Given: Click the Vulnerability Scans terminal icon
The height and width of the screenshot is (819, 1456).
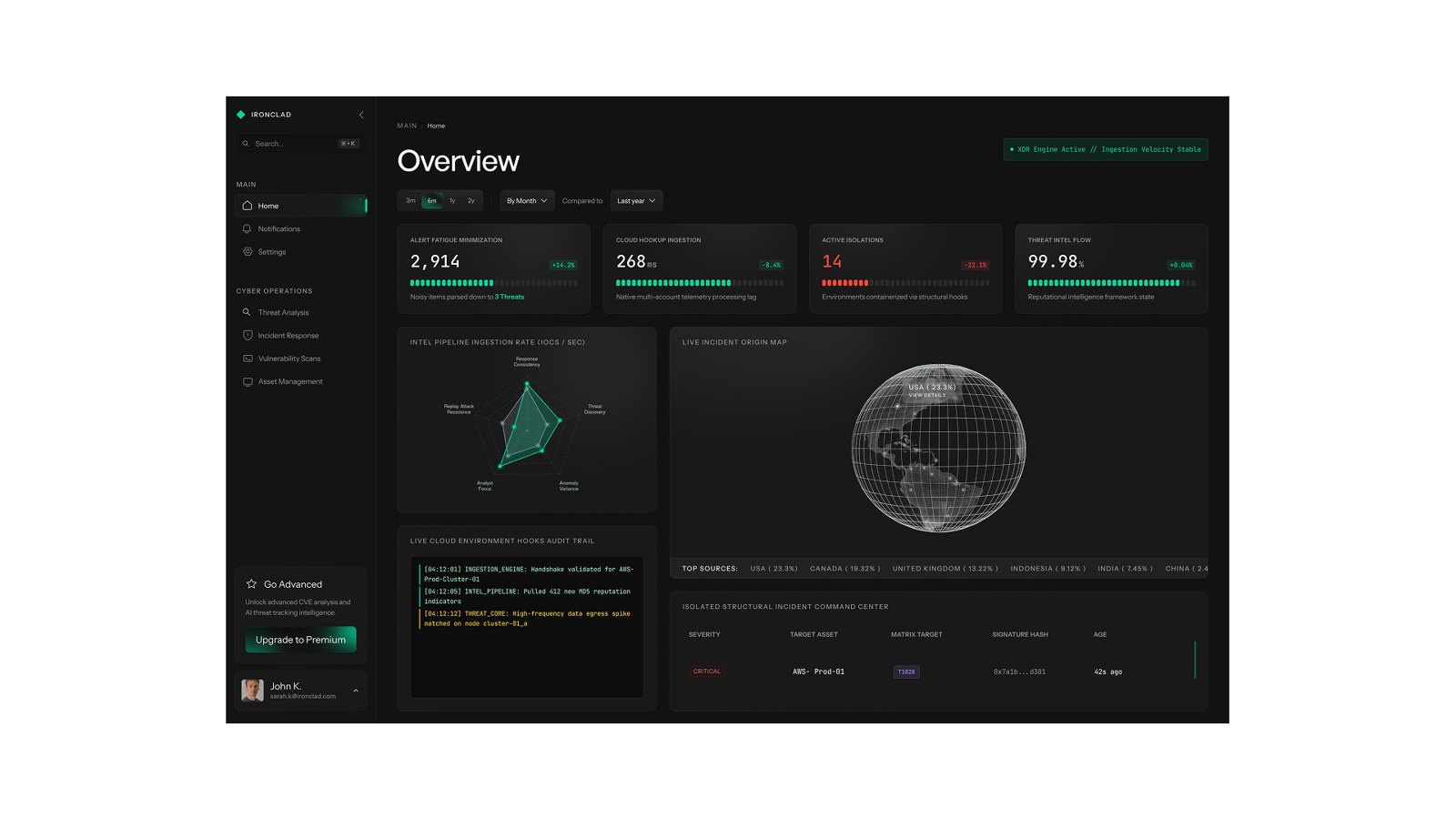Looking at the screenshot, I should coord(247,359).
